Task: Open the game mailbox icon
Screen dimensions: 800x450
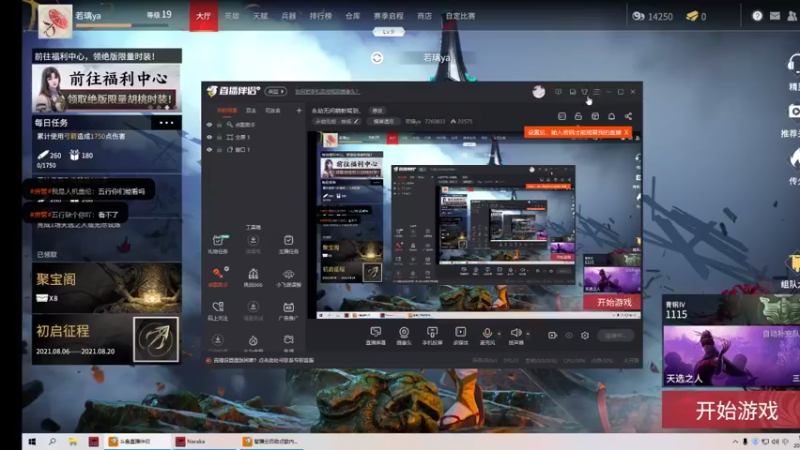Action: (775, 16)
